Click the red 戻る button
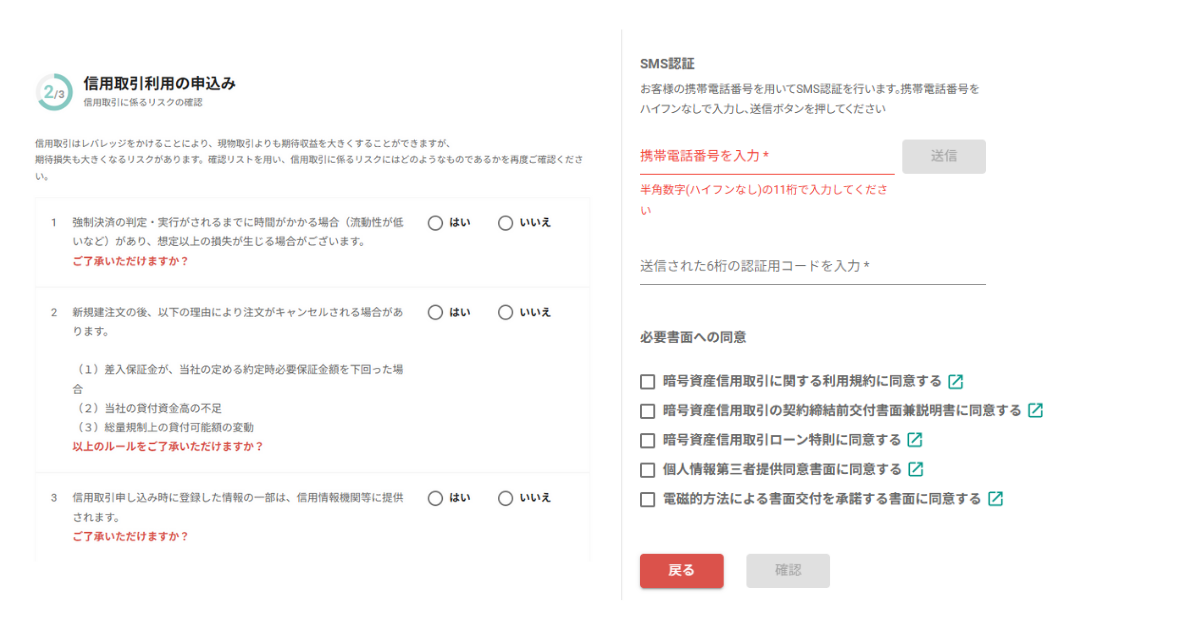1200x630 pixels. point(682,570)
